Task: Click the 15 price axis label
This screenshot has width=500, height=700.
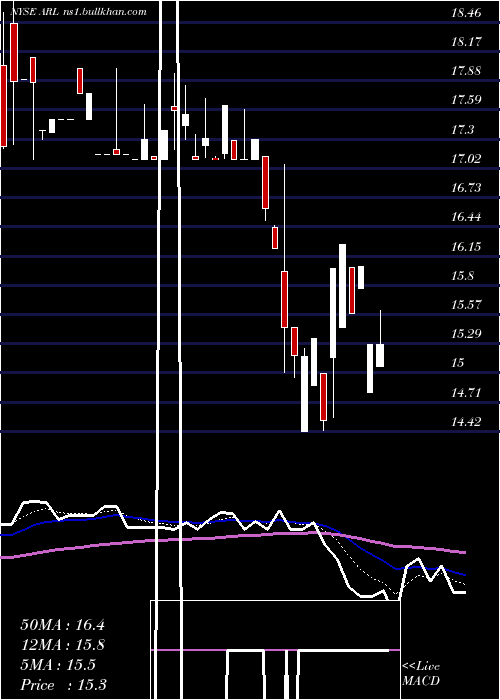Action: click(x=458, y=363)
